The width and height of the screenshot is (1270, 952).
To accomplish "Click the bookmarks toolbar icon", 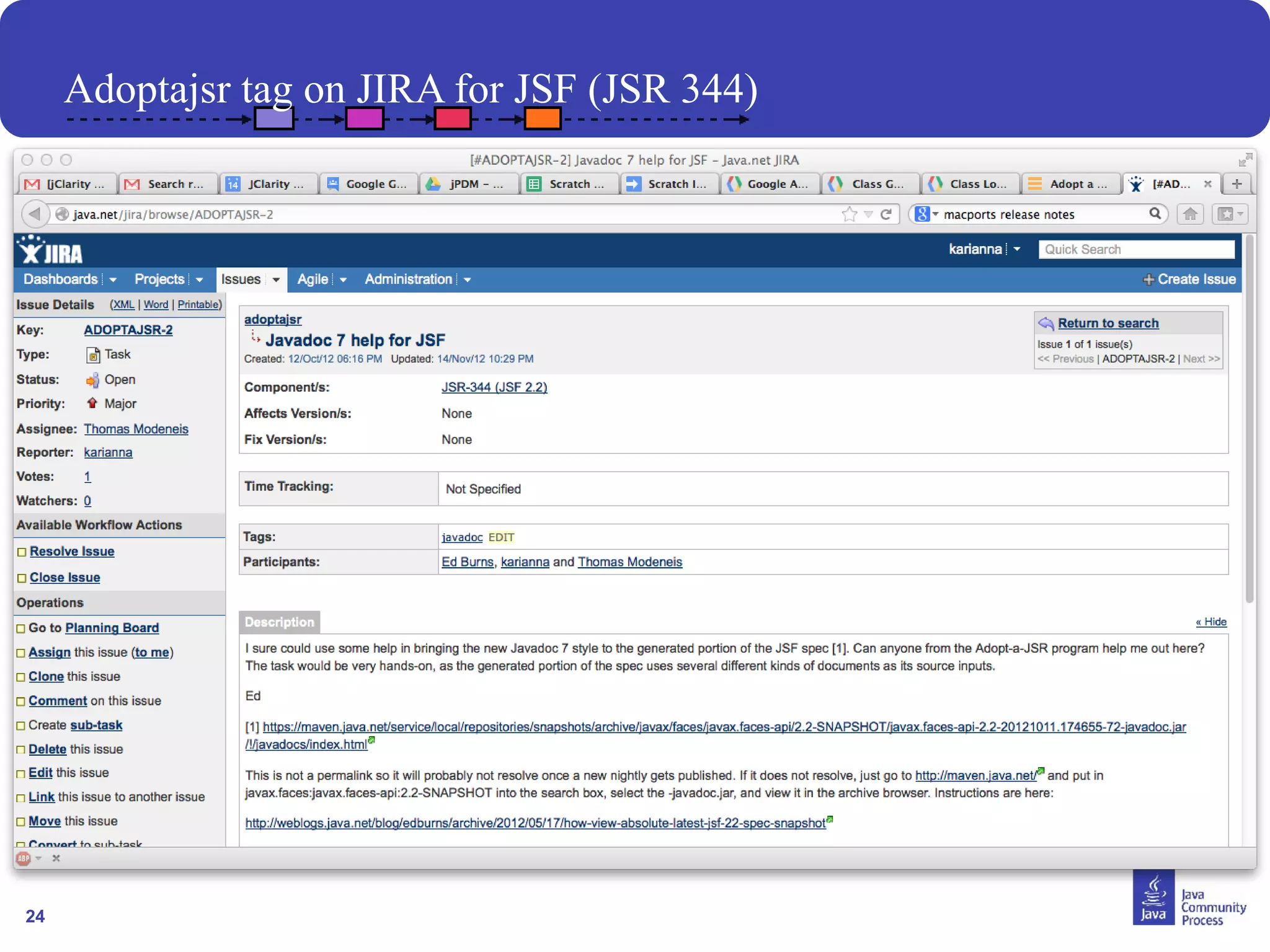I will coord(1225,214).
